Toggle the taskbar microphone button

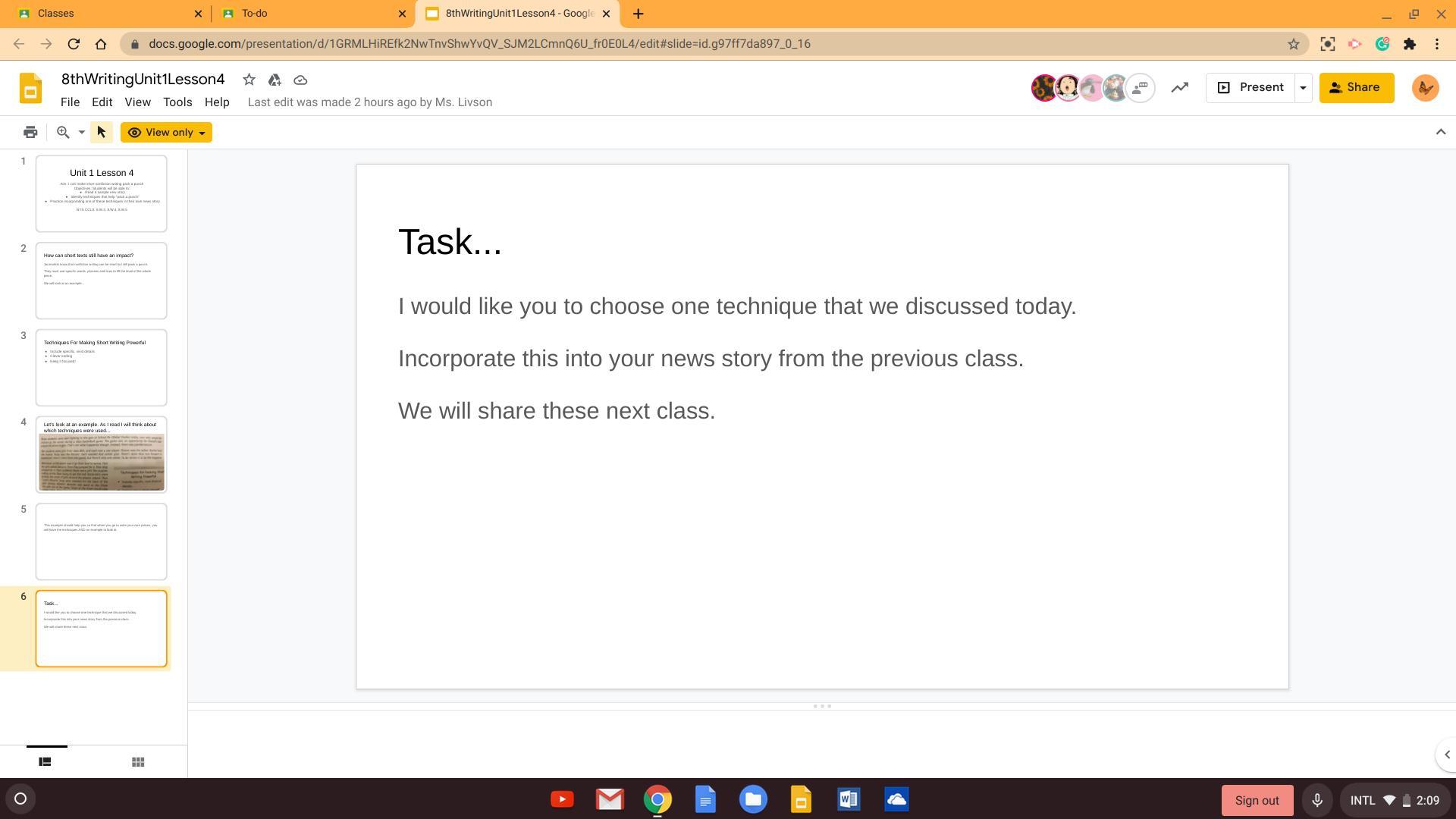pos(1317,800)
